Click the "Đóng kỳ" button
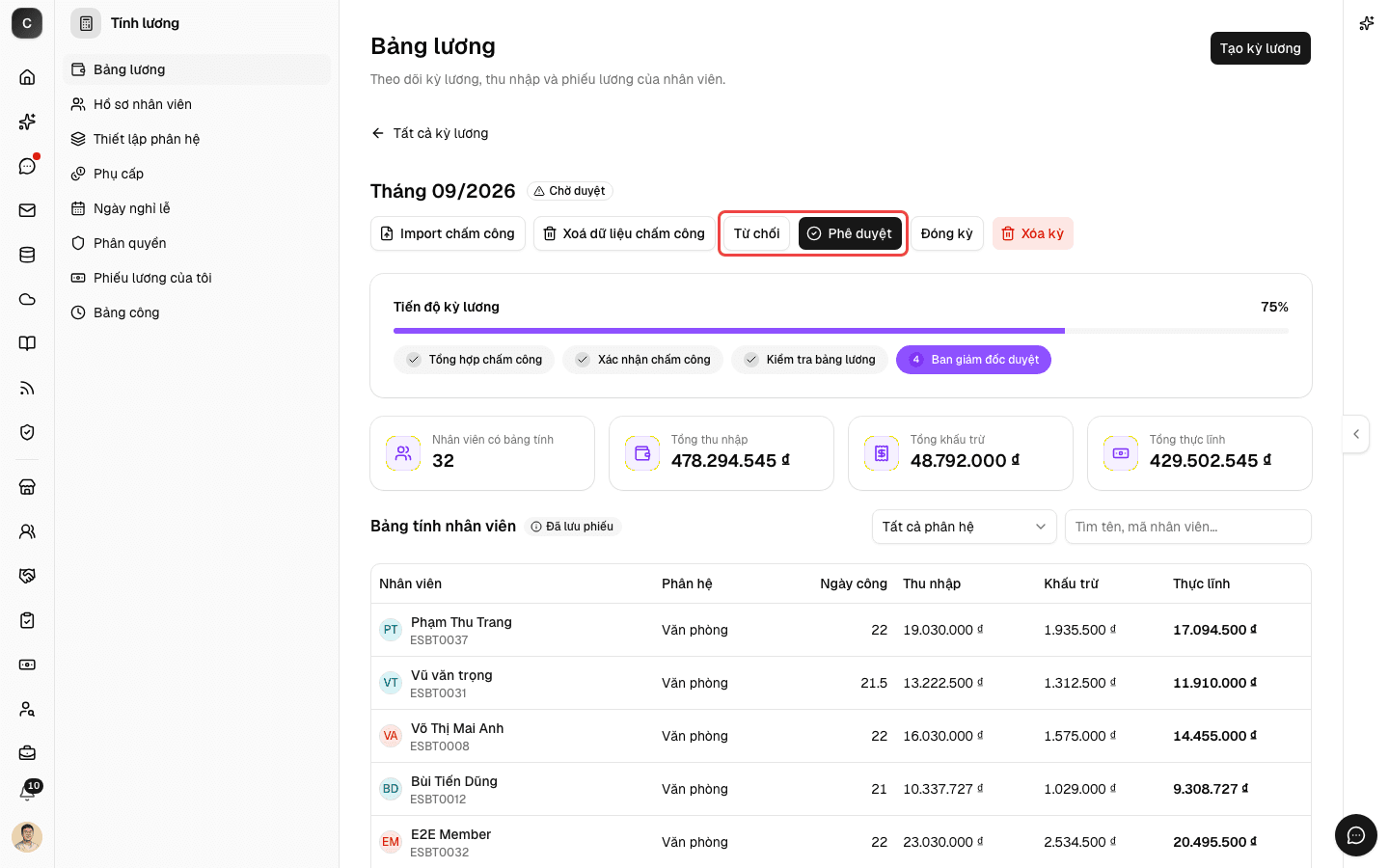This screenshot has height=868, width=1389. tap(946, 233)
